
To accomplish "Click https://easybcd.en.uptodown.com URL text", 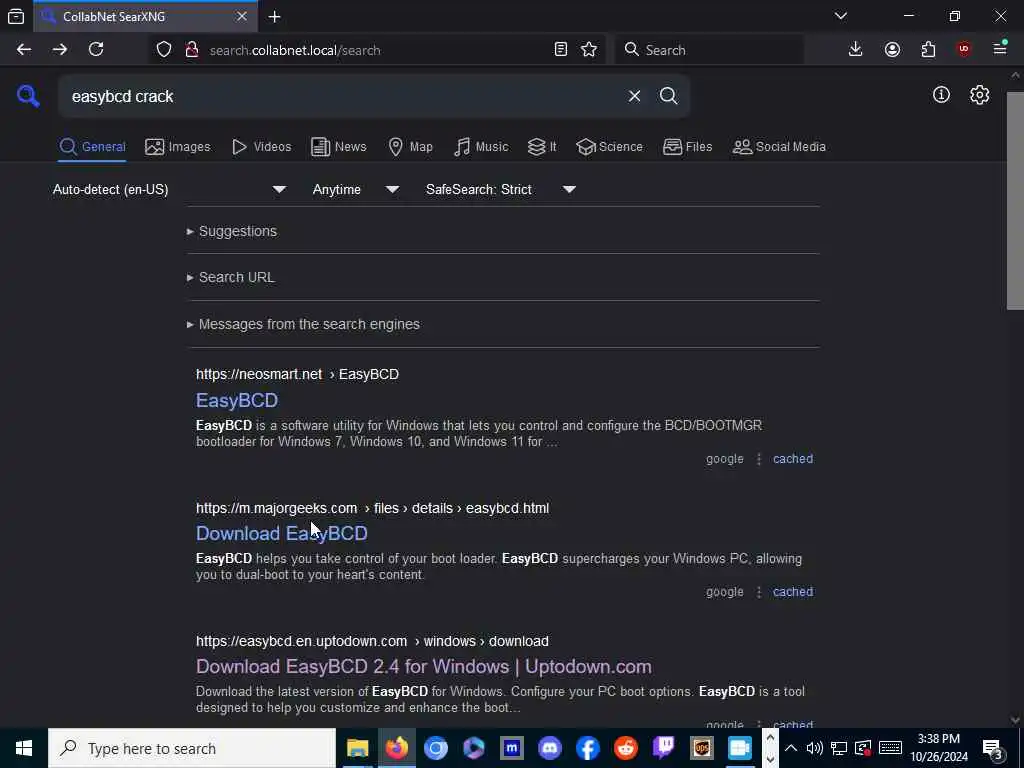I will (x=302, y=641).
